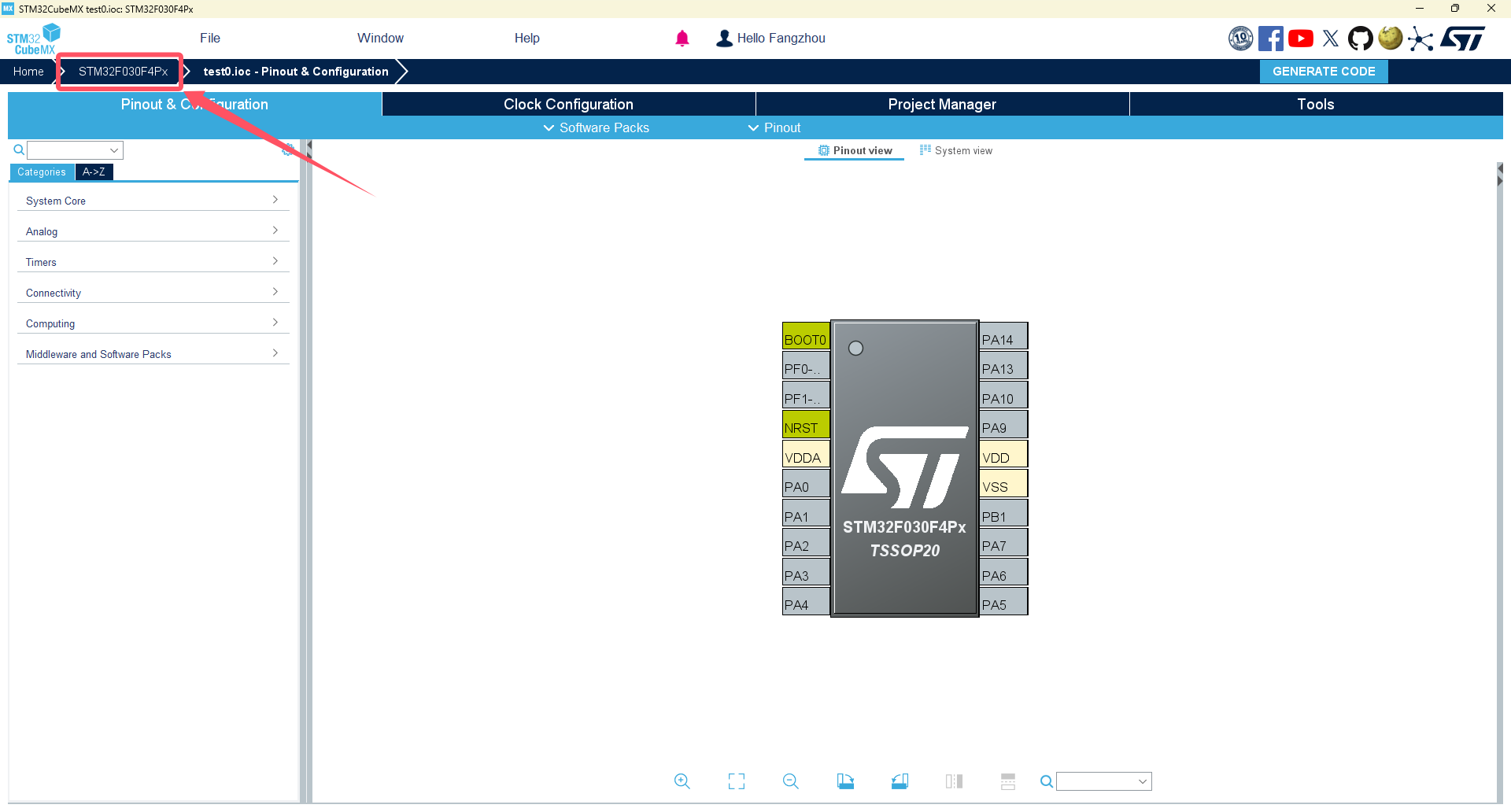Select the PB1 pin
Viewport: 1511px width, 812px height.
pyautogui.click(x=1004, y=514)
